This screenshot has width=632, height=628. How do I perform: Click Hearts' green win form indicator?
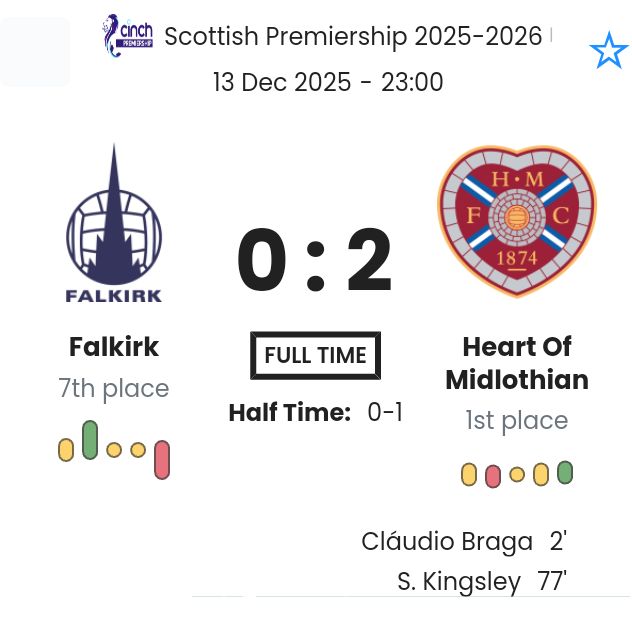[565, 472]
